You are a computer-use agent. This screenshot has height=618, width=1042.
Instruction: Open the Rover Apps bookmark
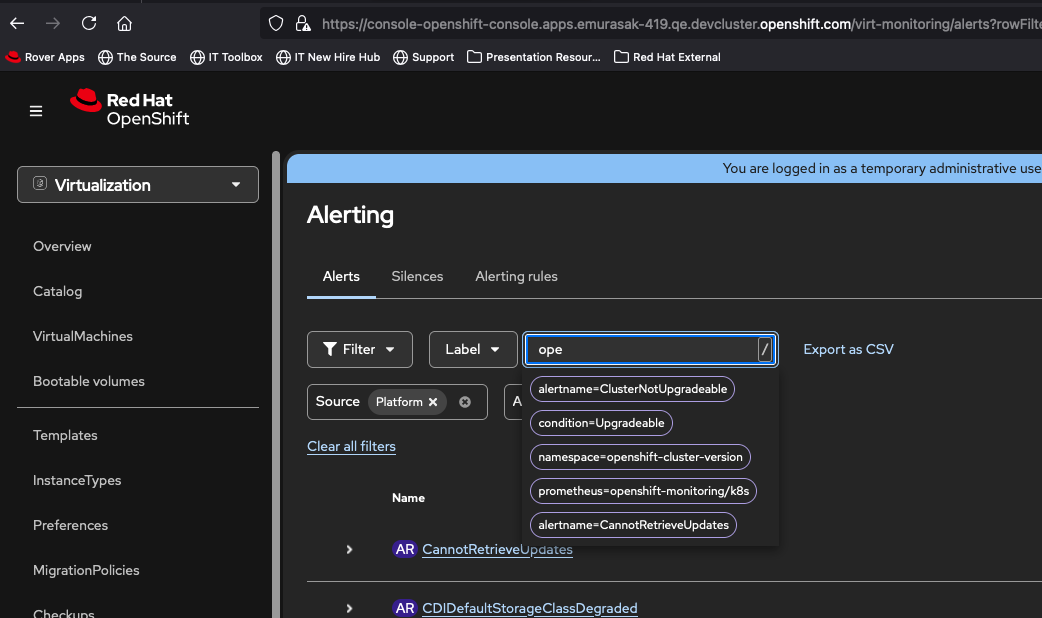[x=45, y=57]
